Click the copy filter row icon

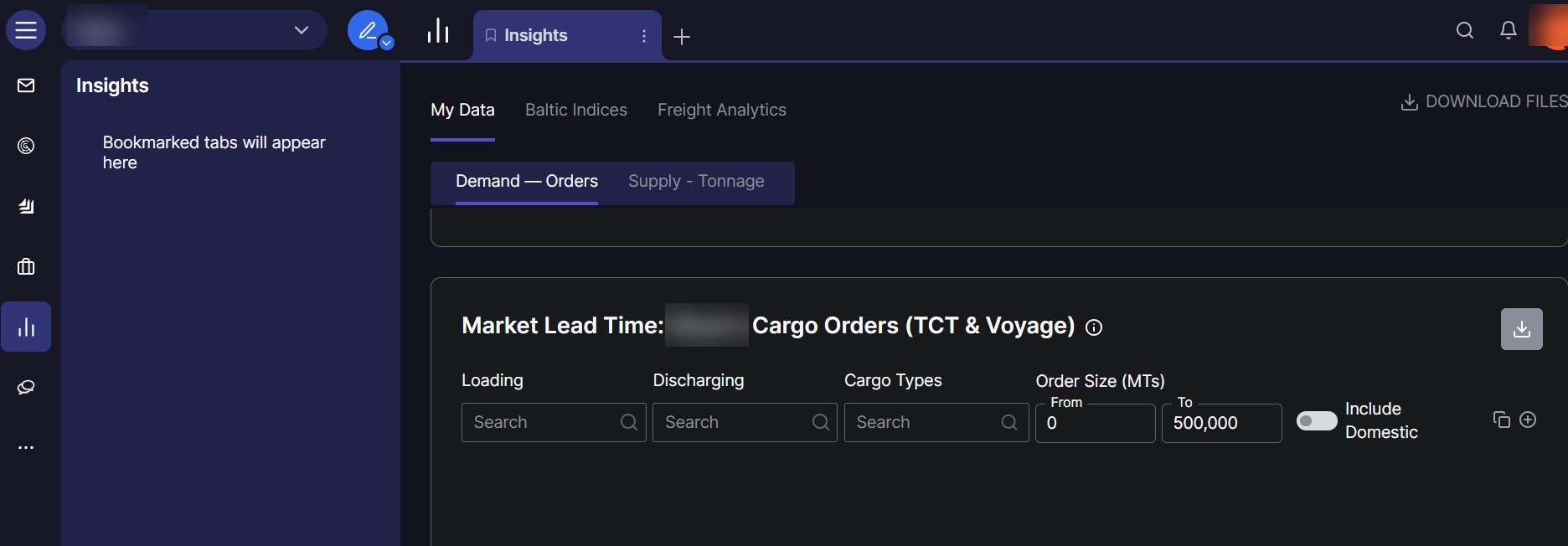1501,420
